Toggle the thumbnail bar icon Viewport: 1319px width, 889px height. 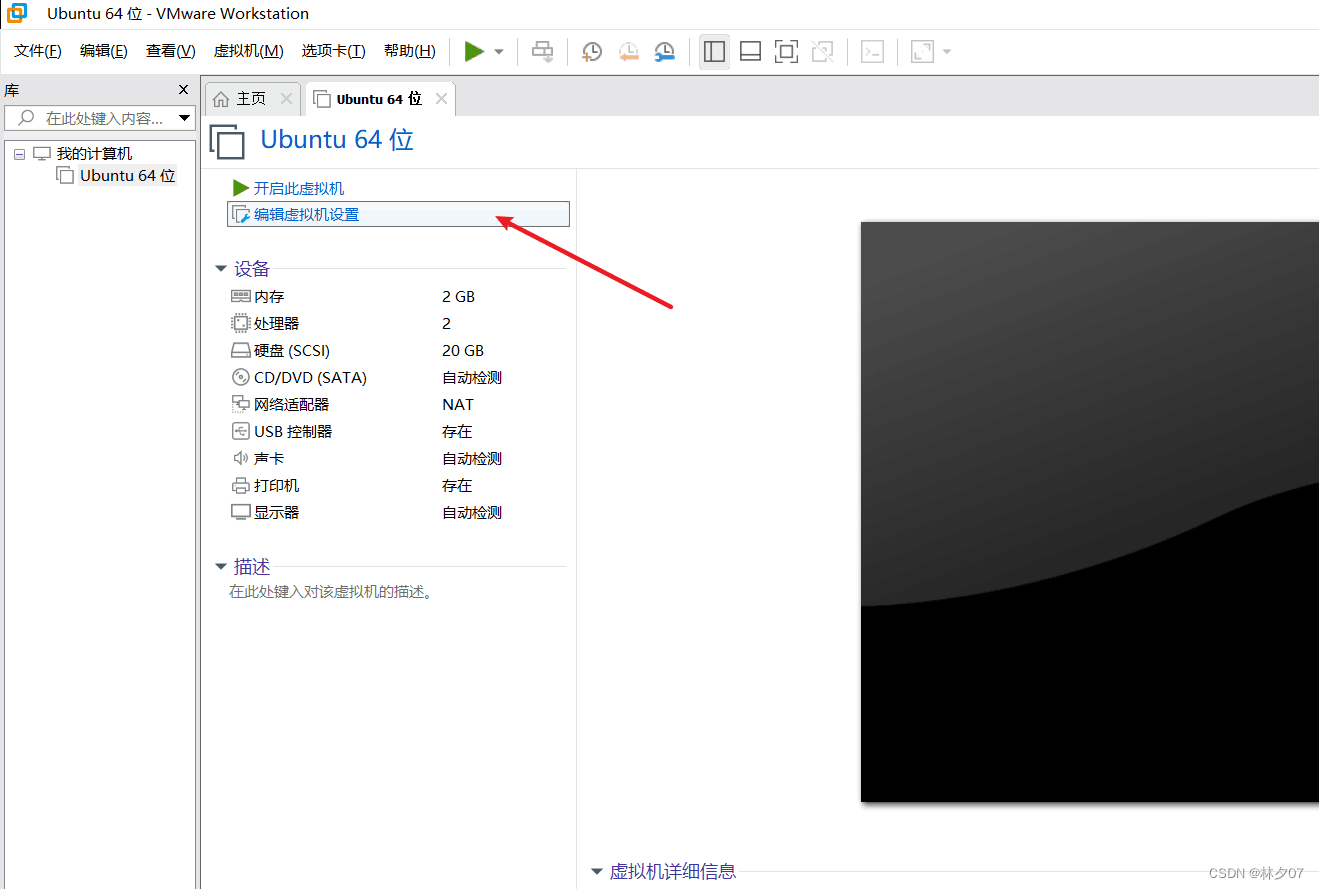750,51
